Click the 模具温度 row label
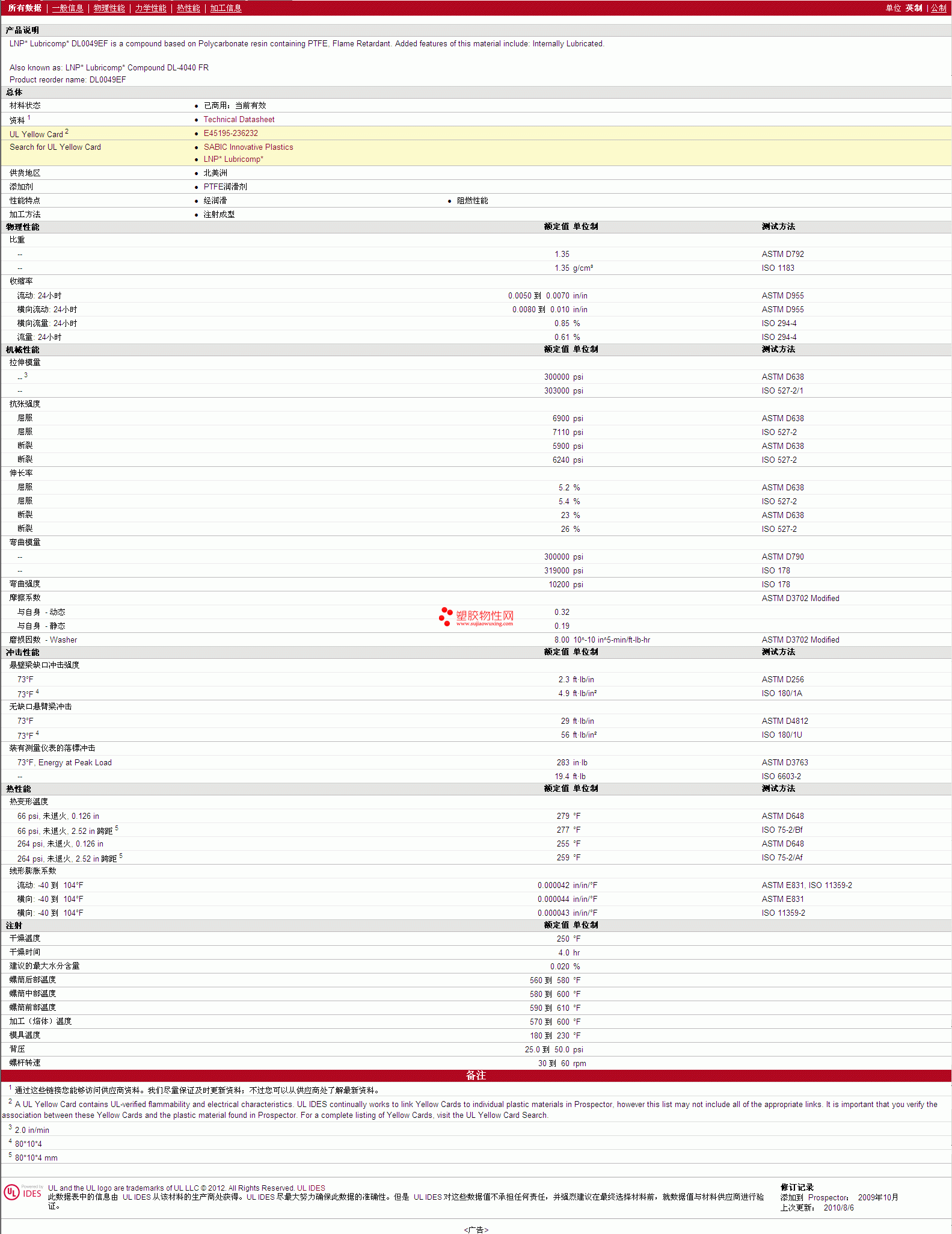Screen dimensions: 952x1234 click(25, 1035)
